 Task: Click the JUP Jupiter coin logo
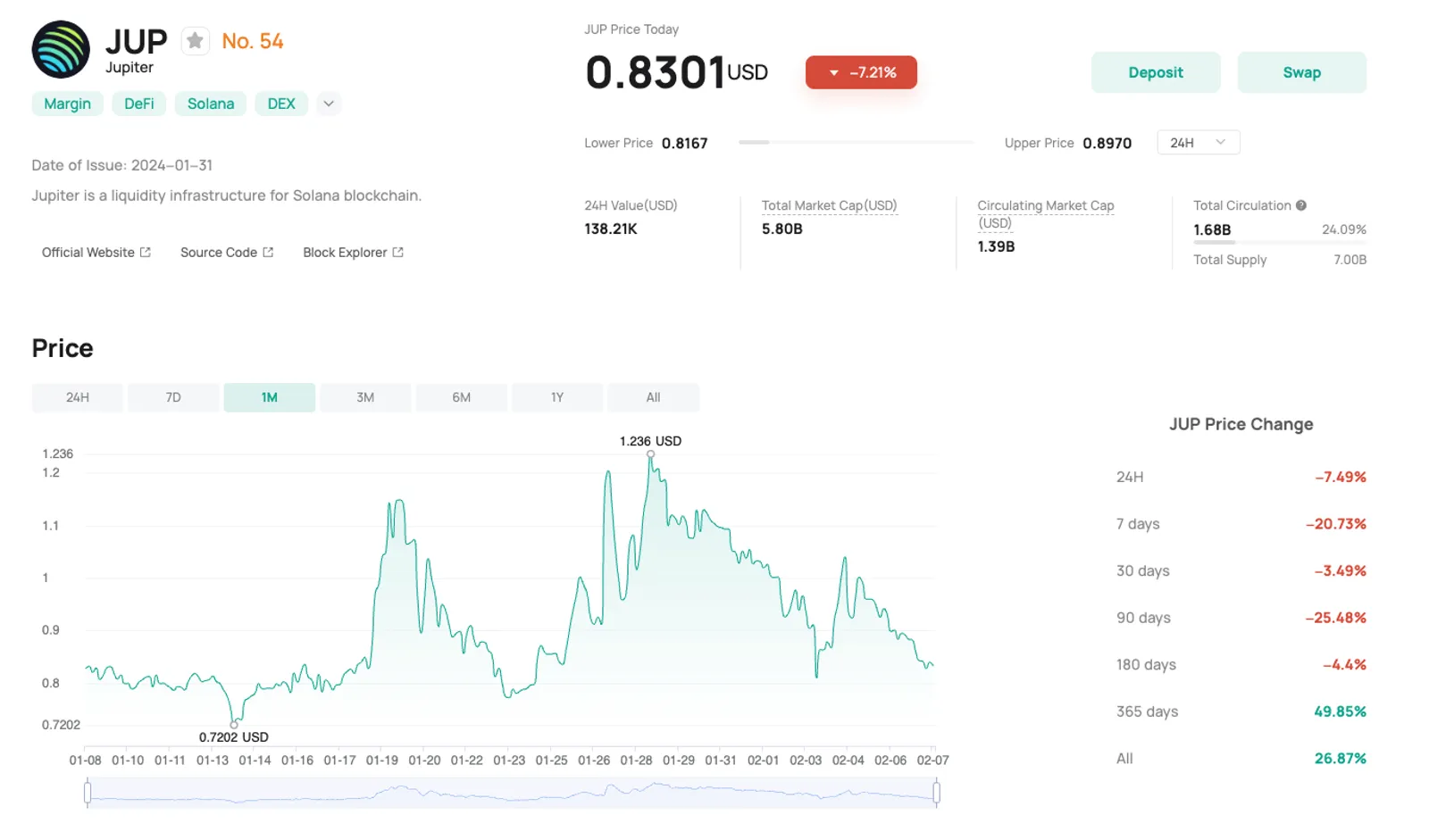pos(61,50)
